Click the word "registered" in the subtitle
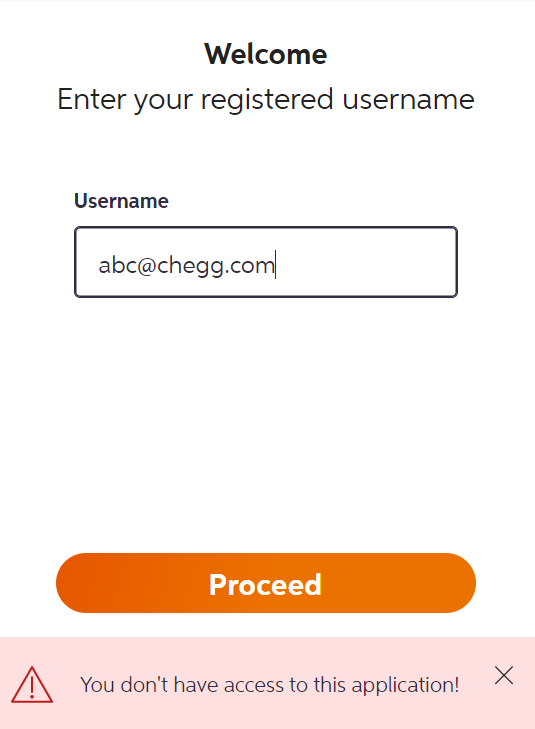Viewport: 535px width, 729px height. click(267, 99)
